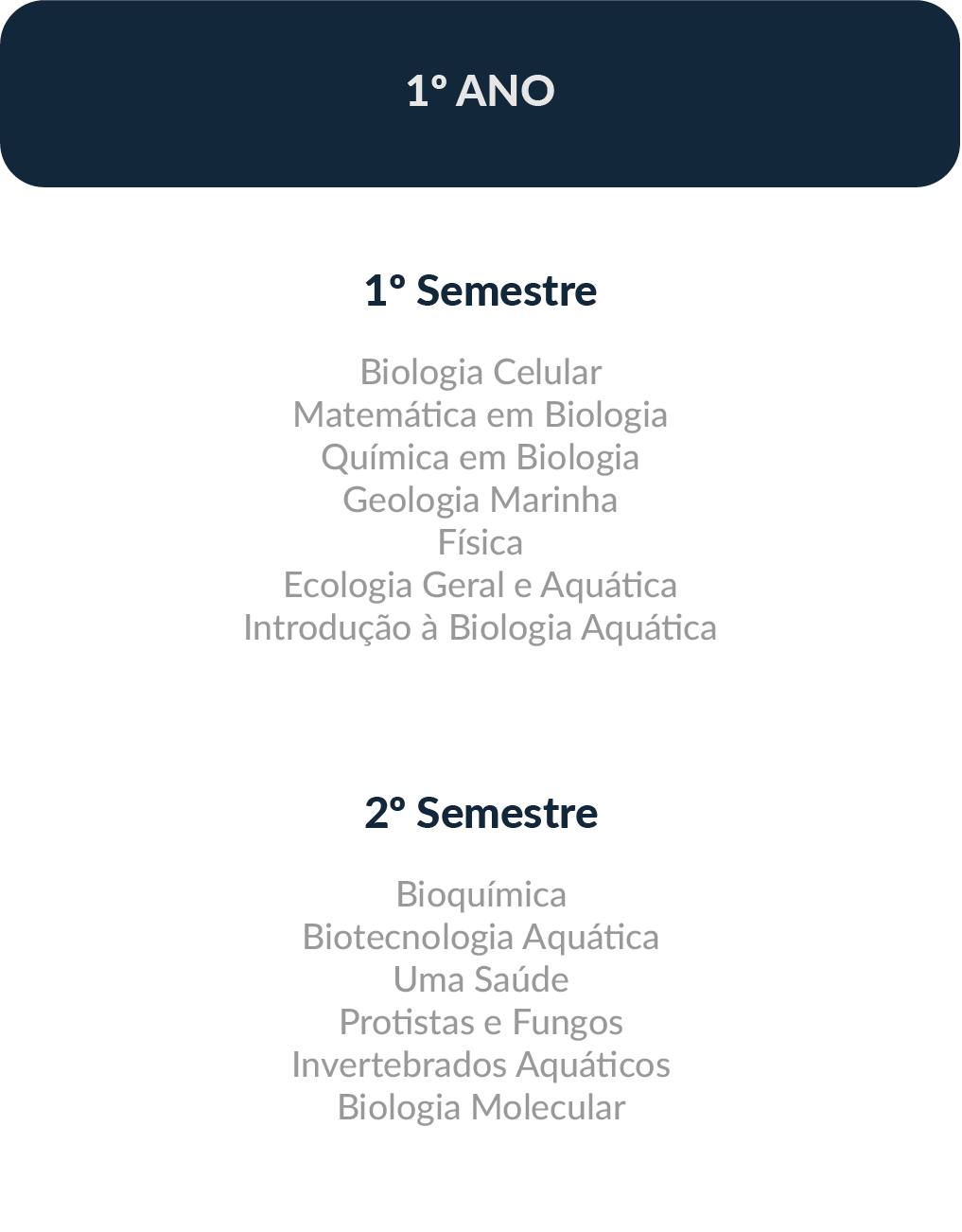Click the word Introdução in the first semester list
962x1232 pixels.
pos(327,627)
